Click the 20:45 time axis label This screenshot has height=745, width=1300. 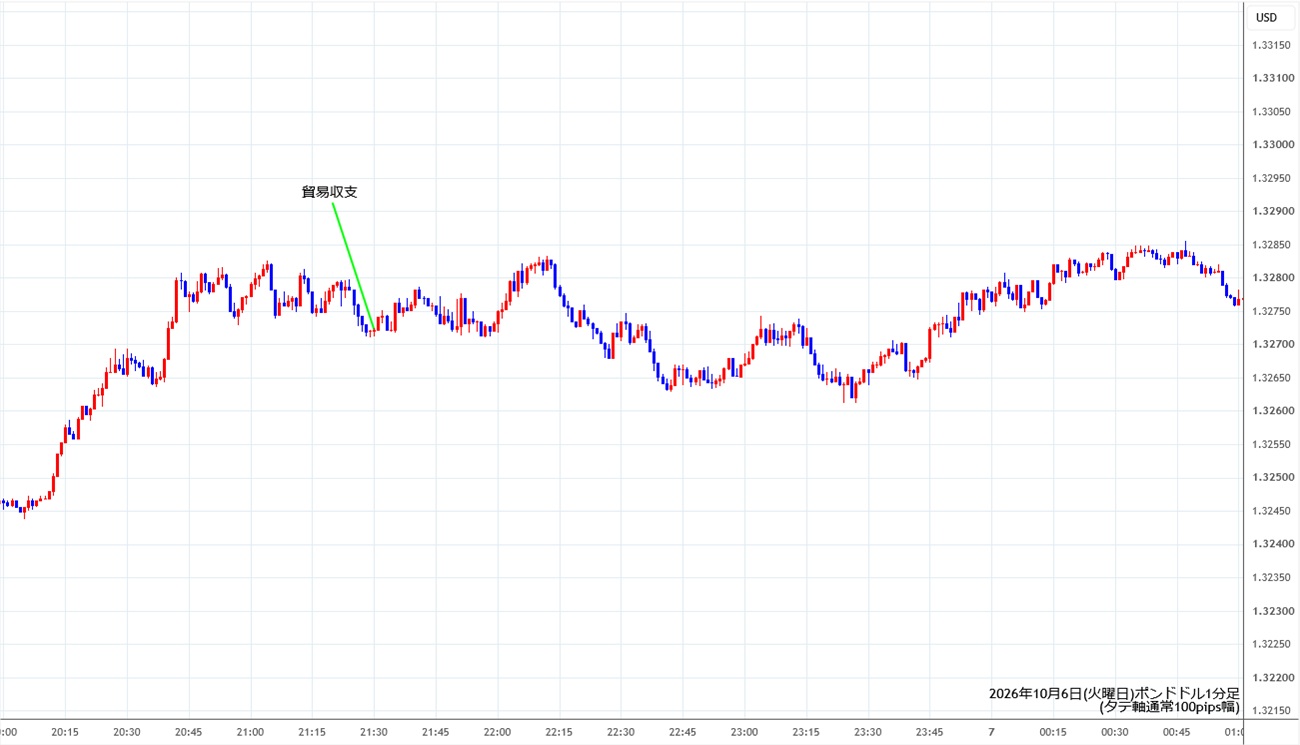click(x=189, y=732)
